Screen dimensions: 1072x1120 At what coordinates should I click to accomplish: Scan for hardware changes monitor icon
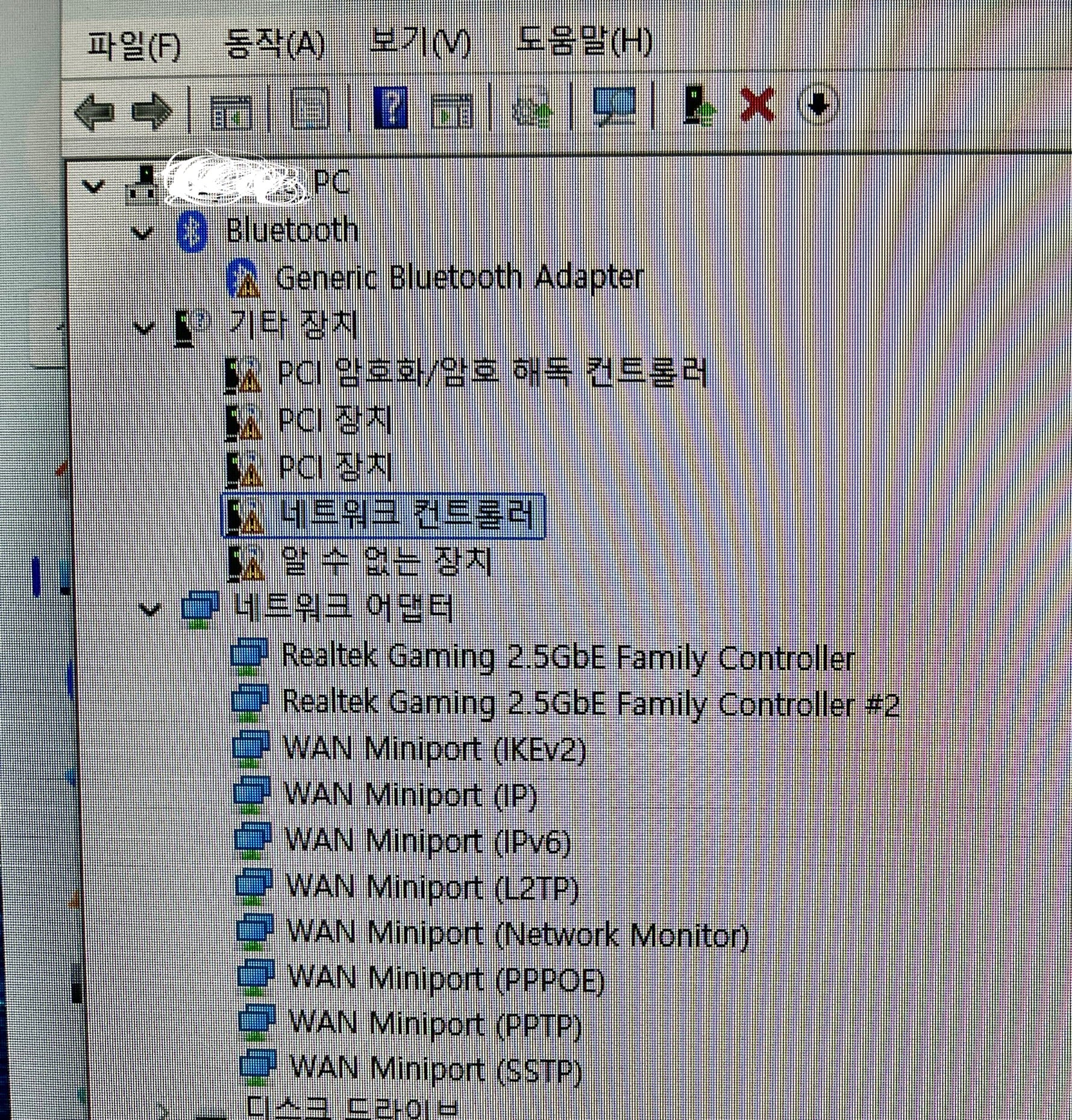[x=613, y=107]
